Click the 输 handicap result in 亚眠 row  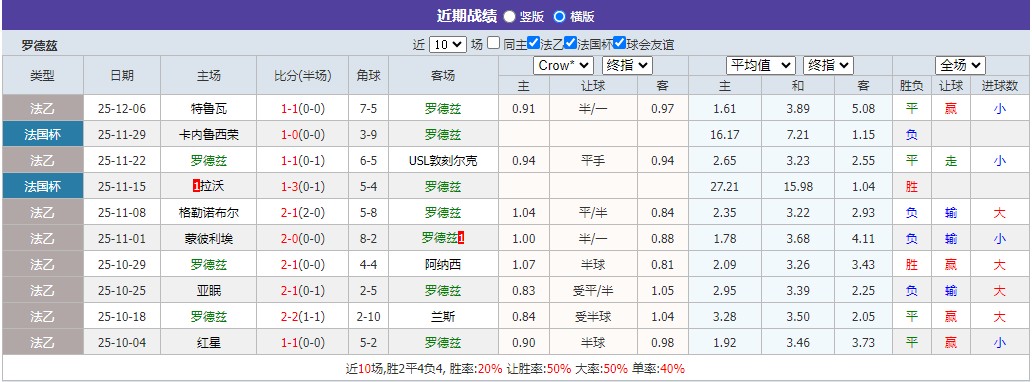[x=950, y=290]
